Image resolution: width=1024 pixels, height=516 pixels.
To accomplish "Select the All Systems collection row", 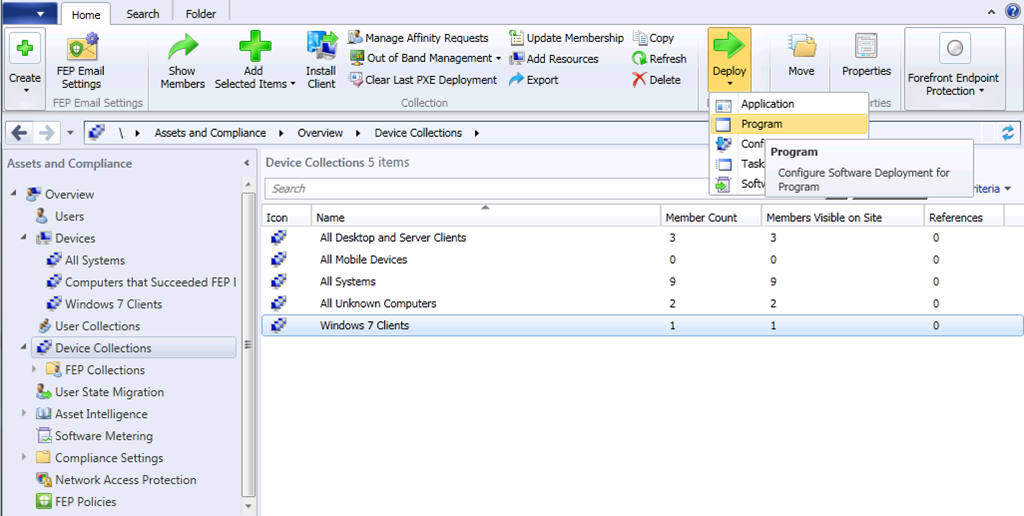I will (x=348, y=282).
